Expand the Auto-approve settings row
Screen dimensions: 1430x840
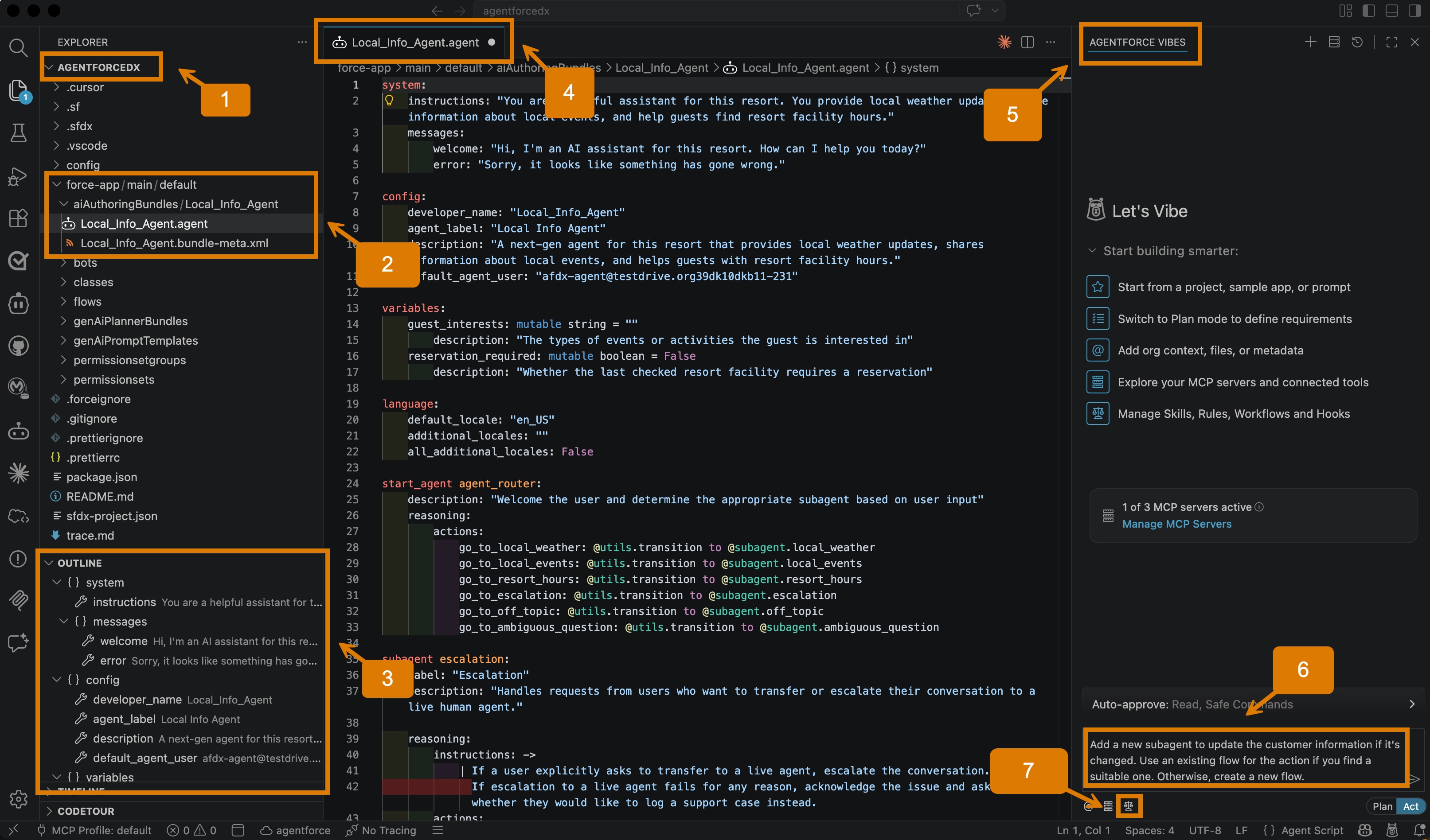(x=1253, y=704)
